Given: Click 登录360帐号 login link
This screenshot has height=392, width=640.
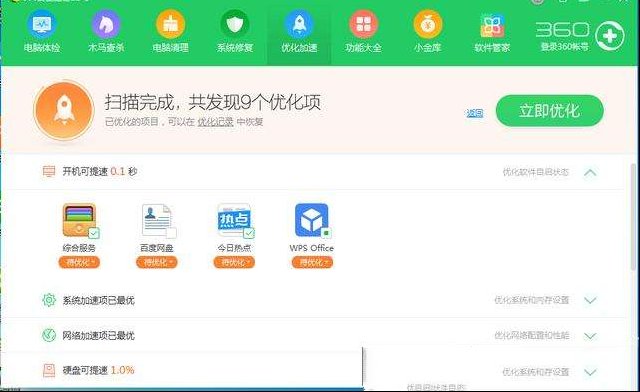Looking at the screenshot, I should 564,47.
